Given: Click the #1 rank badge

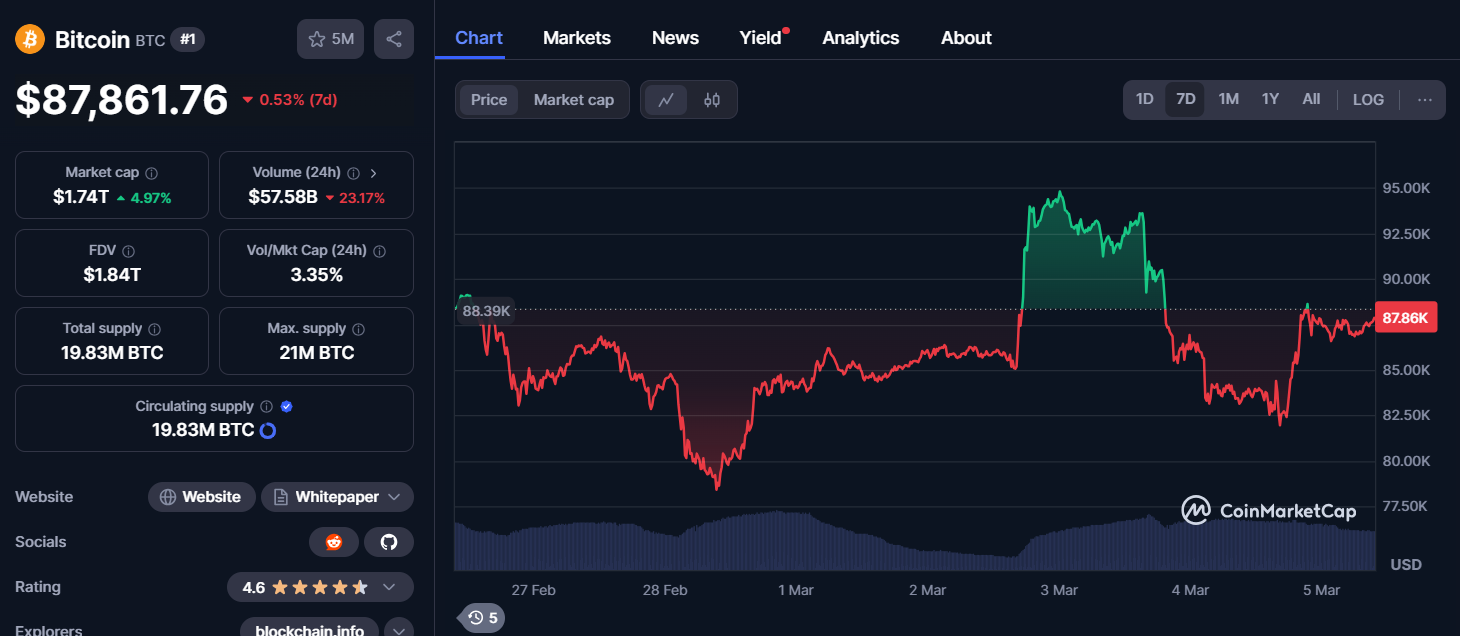Looking at the screenshot, I should tap(187, 39).
